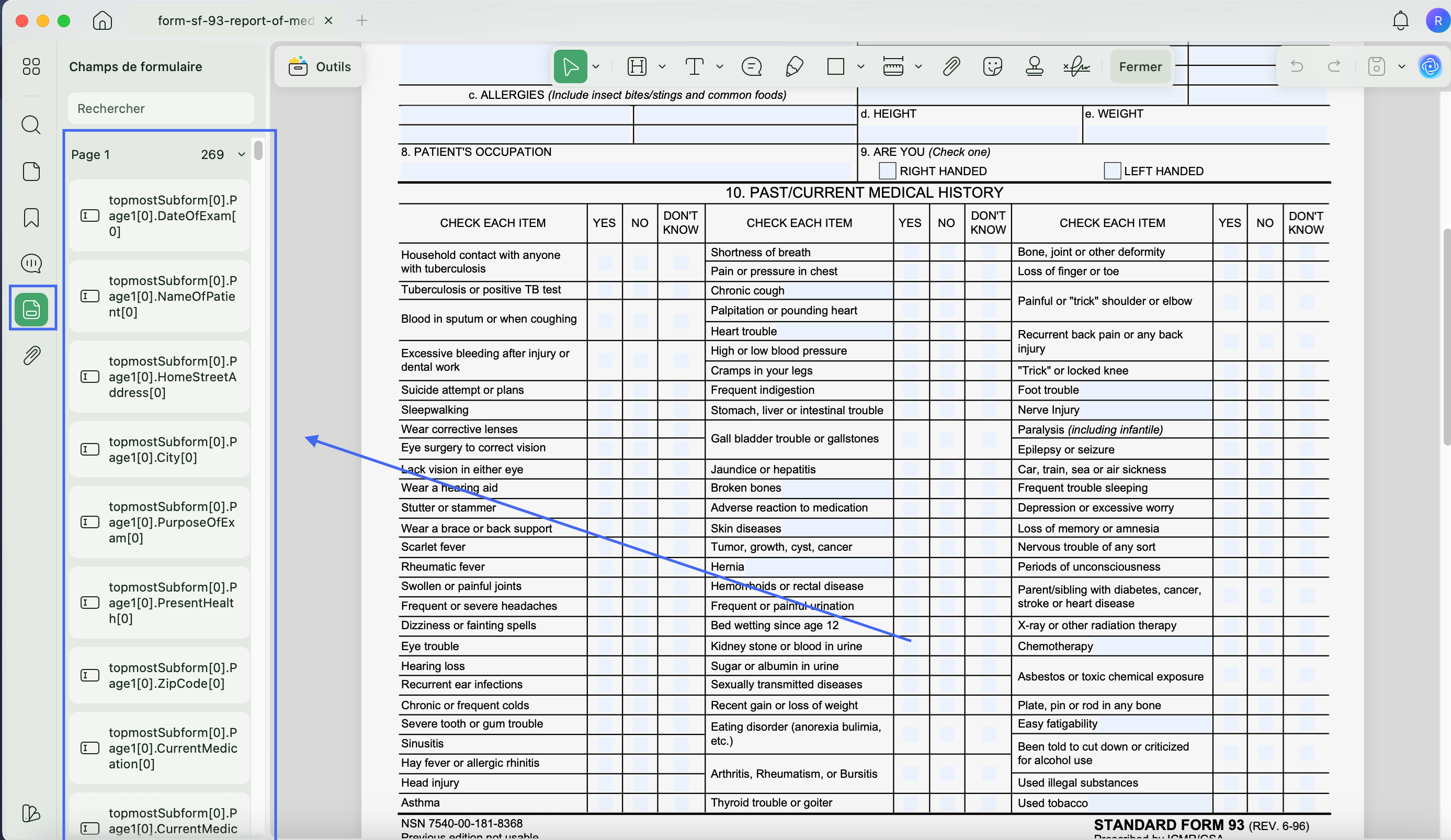Open the notifications bell
1451x840 pixels.
[1400, 21]
